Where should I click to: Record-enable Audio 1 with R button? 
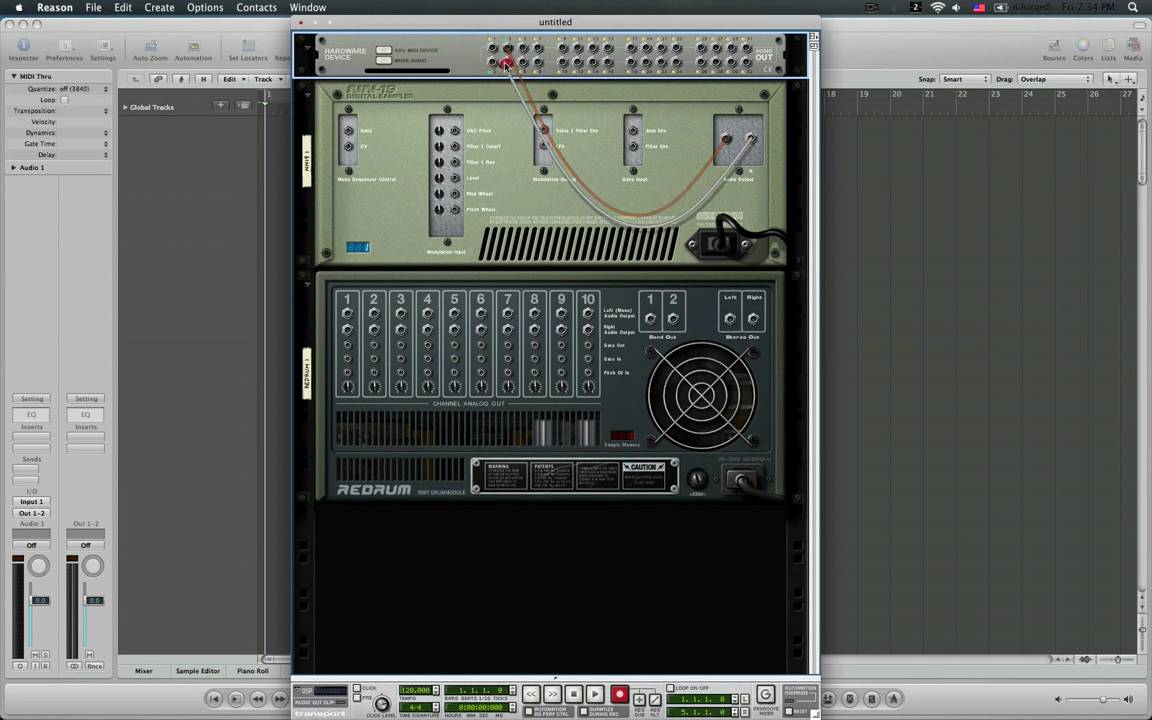click(46, 666)
